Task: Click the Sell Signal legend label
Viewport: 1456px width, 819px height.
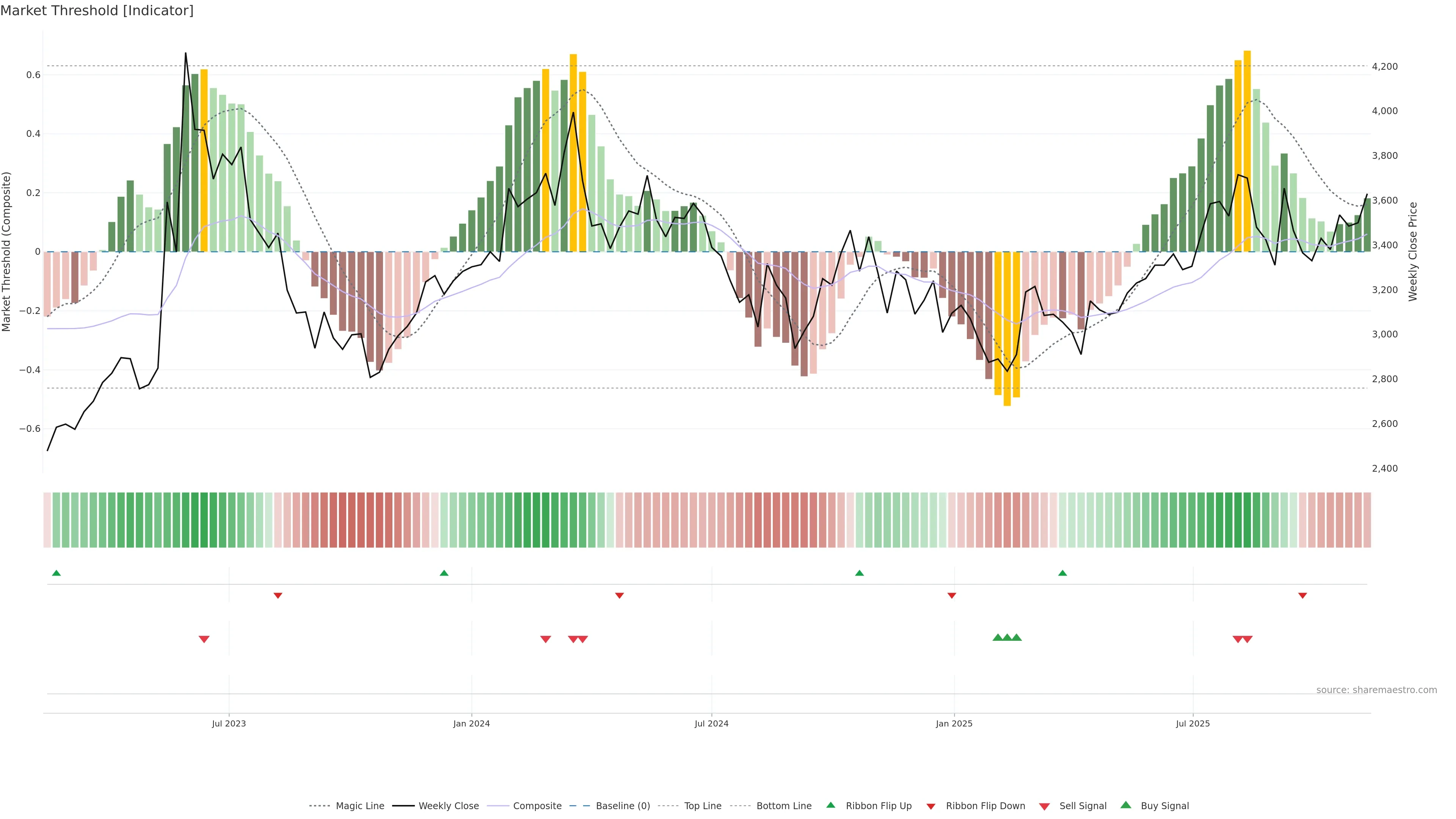Action: (x=1083, y=806)
